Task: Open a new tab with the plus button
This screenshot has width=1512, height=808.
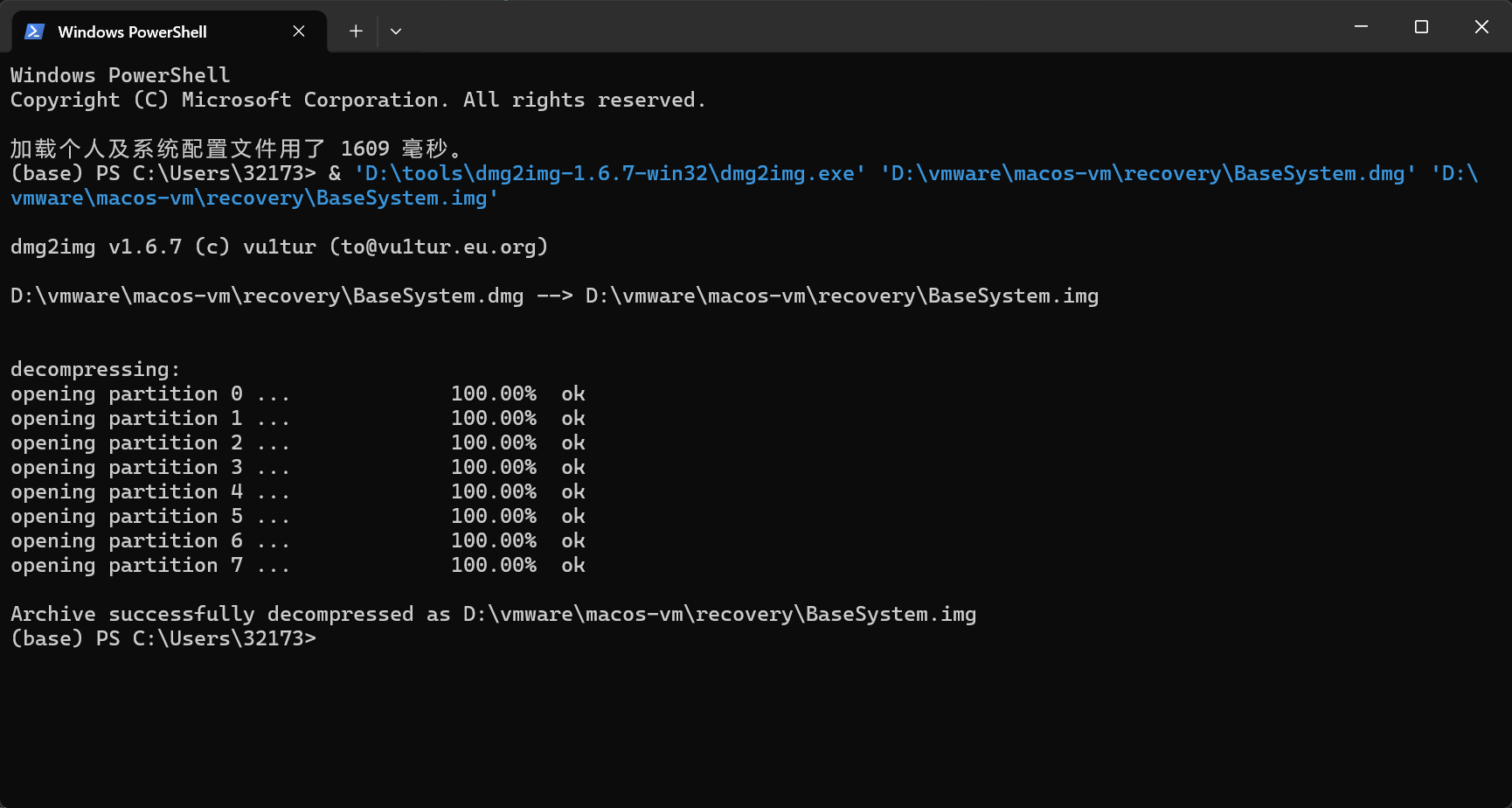Action: pyautogui.click(x=356, y=31)
